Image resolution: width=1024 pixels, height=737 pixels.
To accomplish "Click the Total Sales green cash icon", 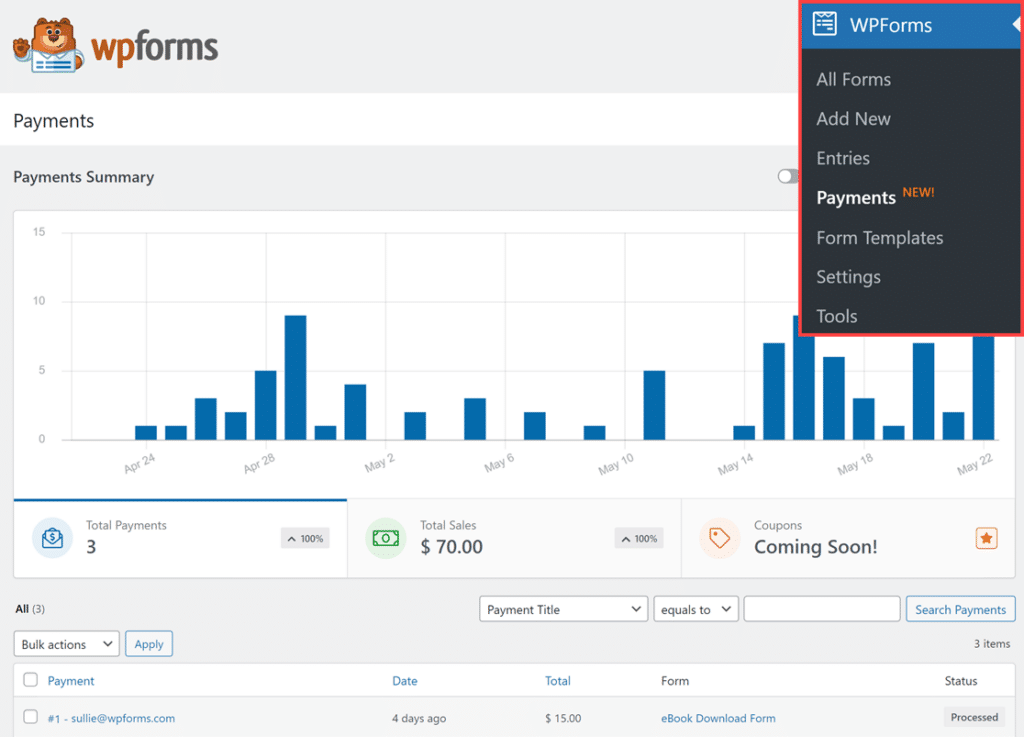I will [x=385, y=537].
